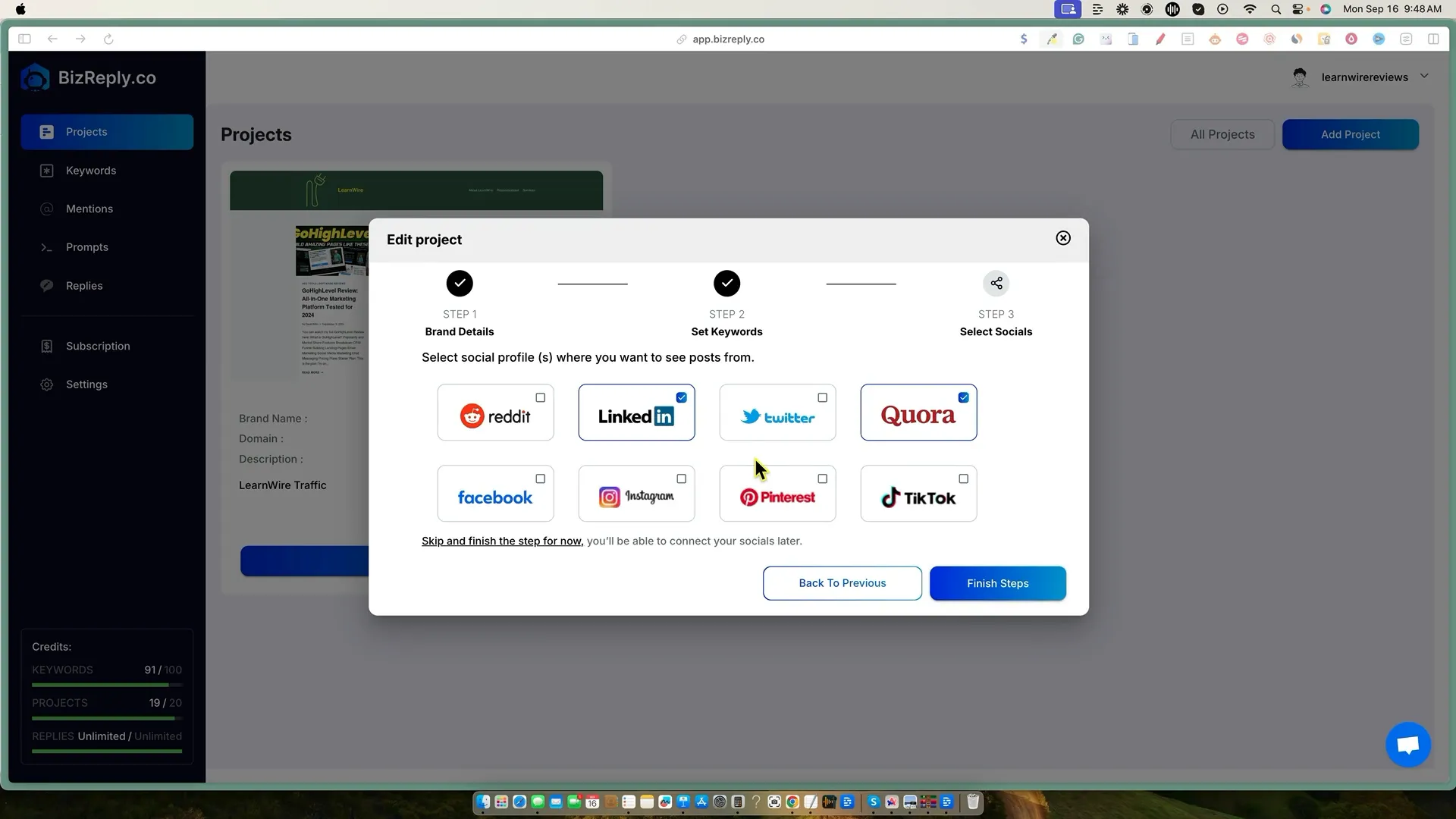Viewport: 1456px width, 819px height.
Task: Enable the Reddit checkbox
Action: pyautogui.click(x=540, y=397)
